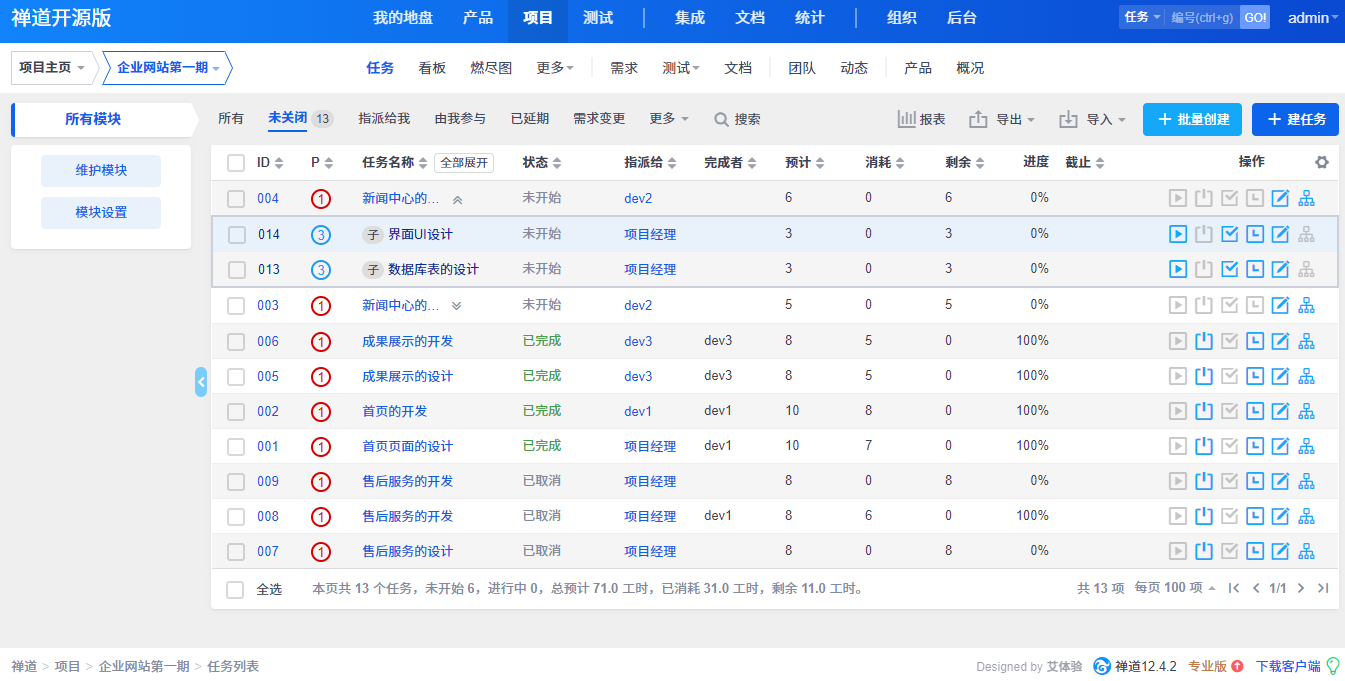The height and width of the screenshot is (681, 1345).
Task: Click the 批量创建 button
Action: click(x=1193, y=119)
